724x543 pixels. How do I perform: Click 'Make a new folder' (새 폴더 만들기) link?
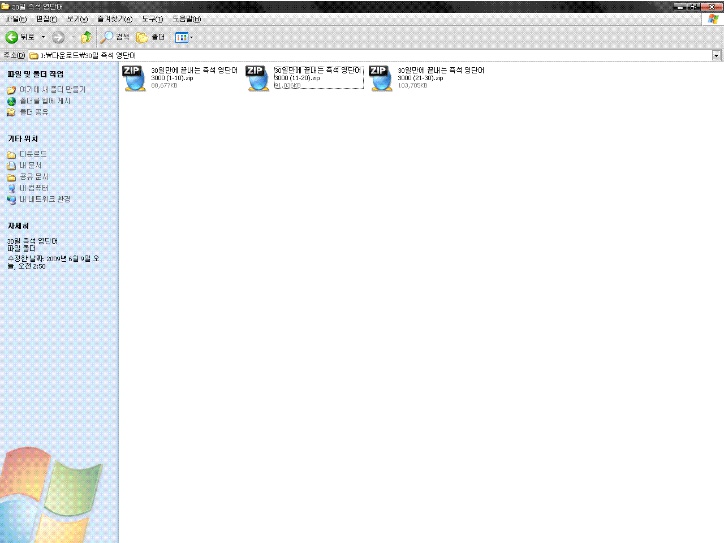click(52, 90)
